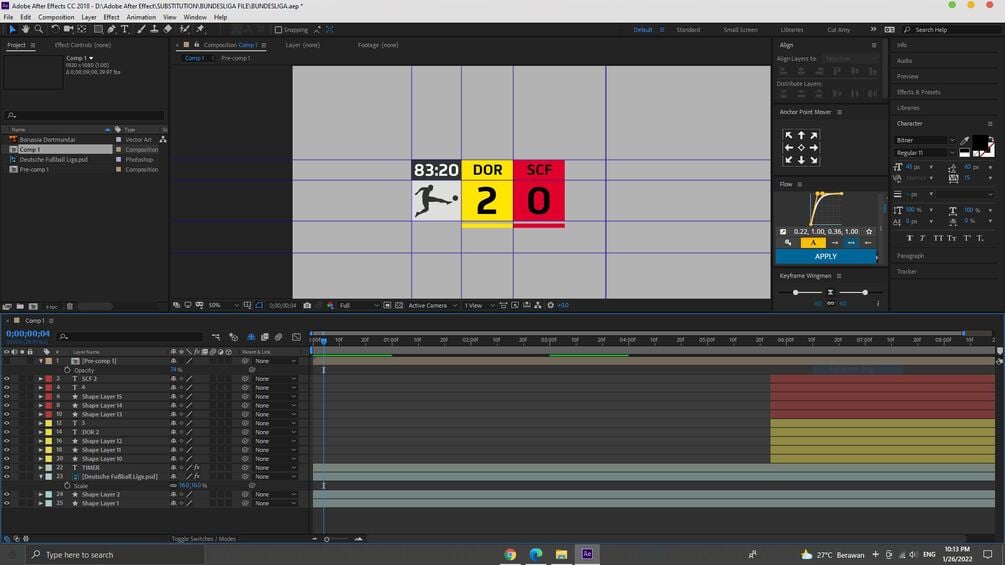Open parent dropdown for Shape Layer 14
Viewport: 1005px width, 565px height.
pos(276,405)
